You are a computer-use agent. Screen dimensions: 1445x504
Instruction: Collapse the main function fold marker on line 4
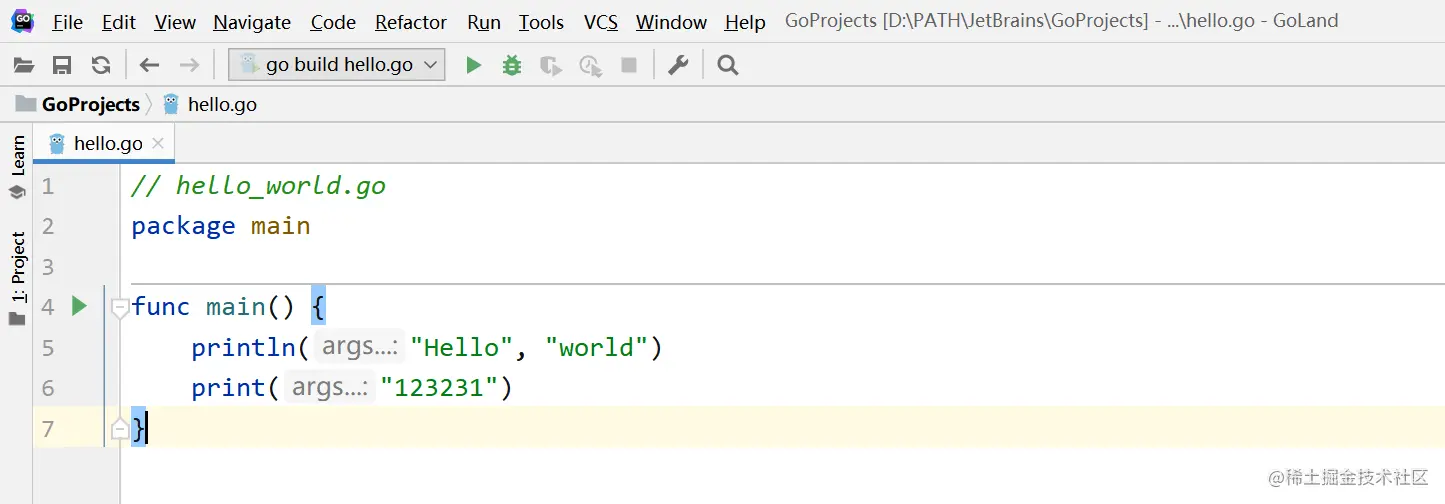(120, 307)
